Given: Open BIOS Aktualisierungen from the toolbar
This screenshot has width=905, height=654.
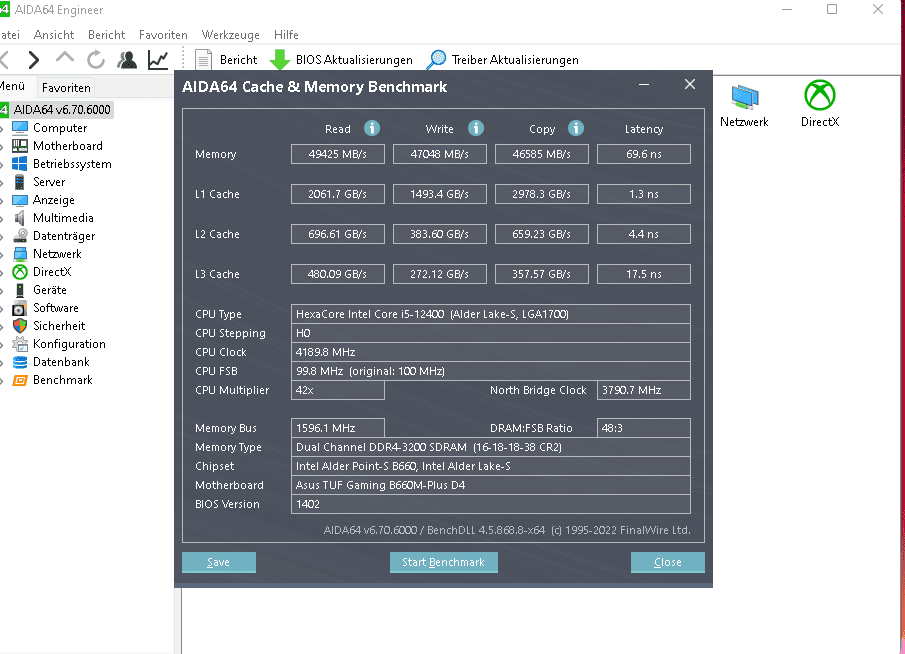Looking at the screenshot, I should 341,59.
